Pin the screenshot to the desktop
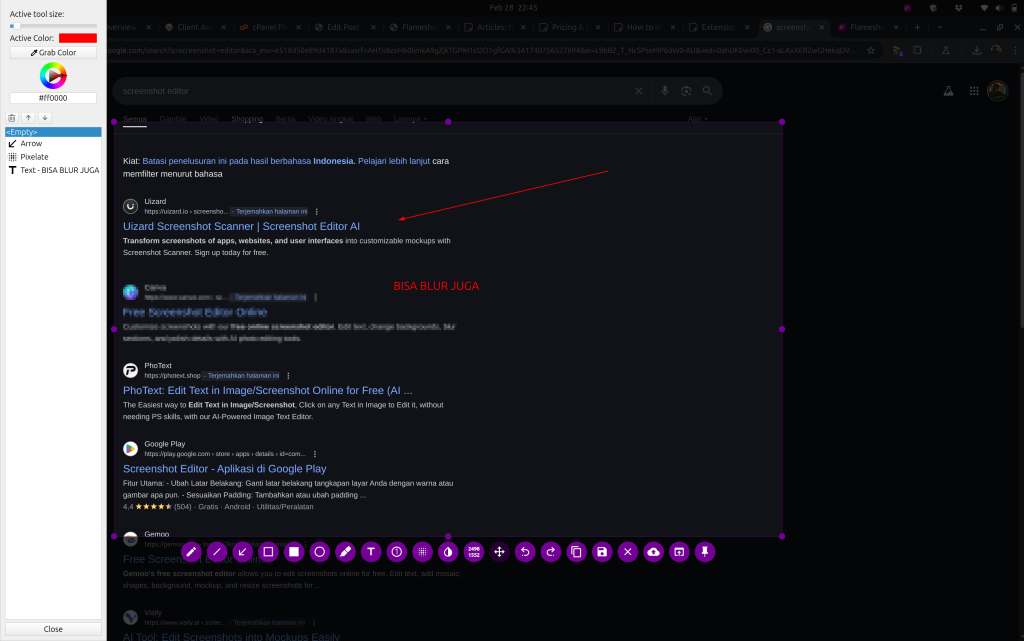1024x641 pixels. 705,551
